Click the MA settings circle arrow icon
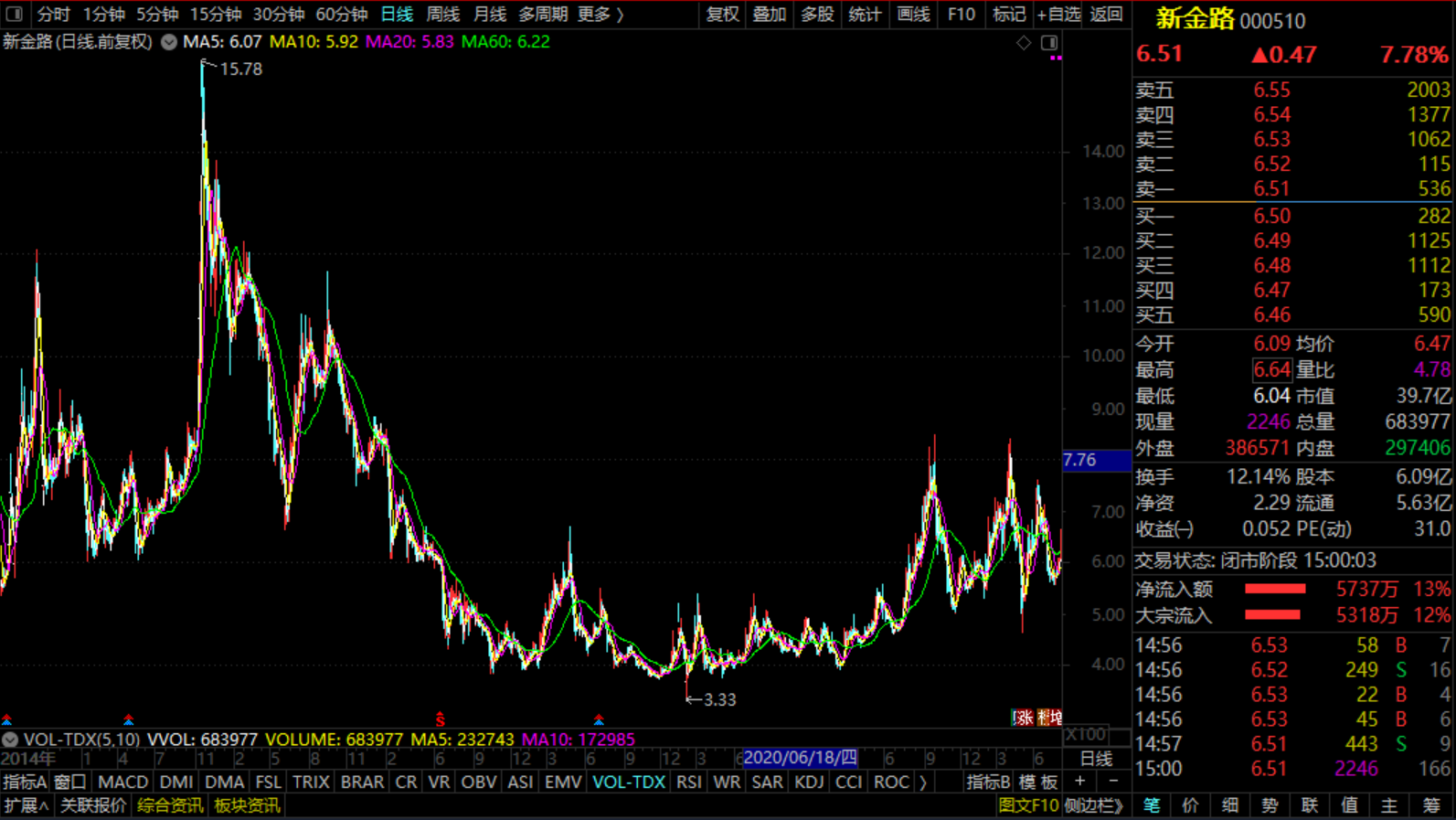1456x820 pixels. click(x=169, y=42)
